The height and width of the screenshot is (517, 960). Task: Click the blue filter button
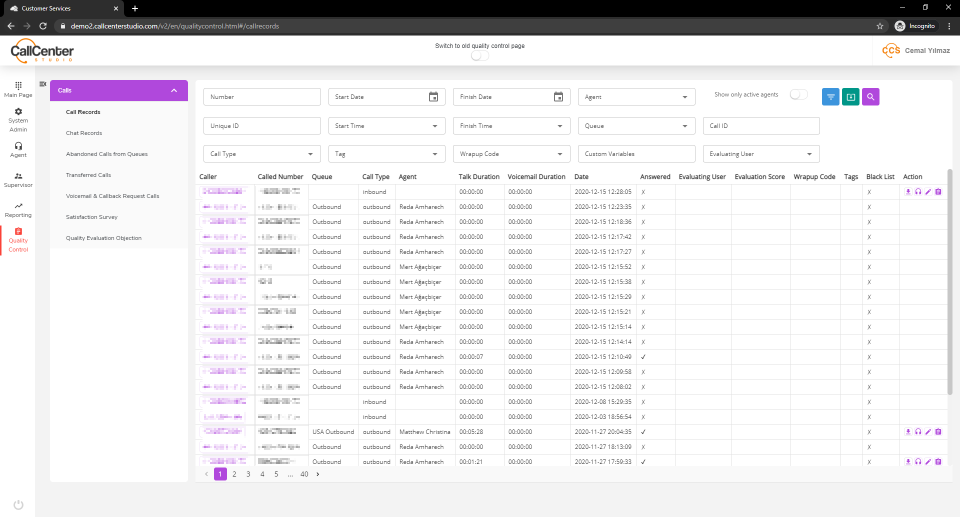(830, 97)
